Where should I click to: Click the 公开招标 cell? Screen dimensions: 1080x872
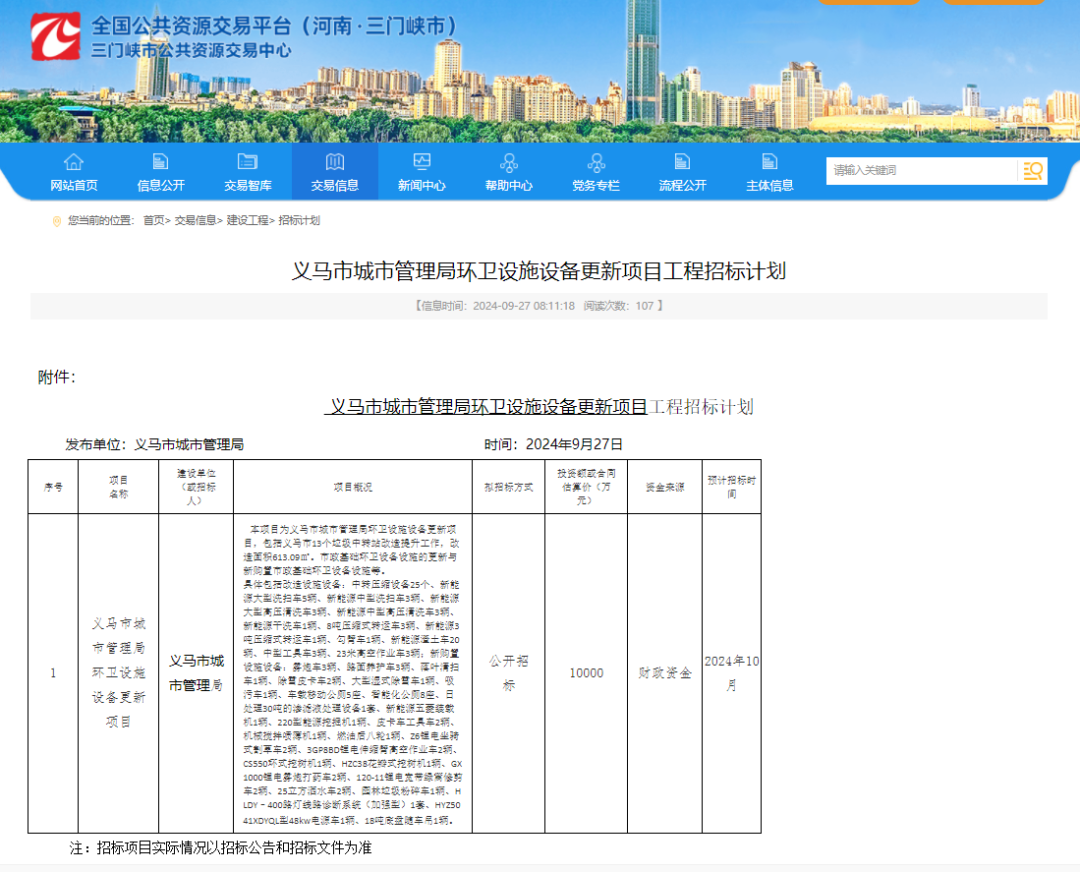pos(508,673)
